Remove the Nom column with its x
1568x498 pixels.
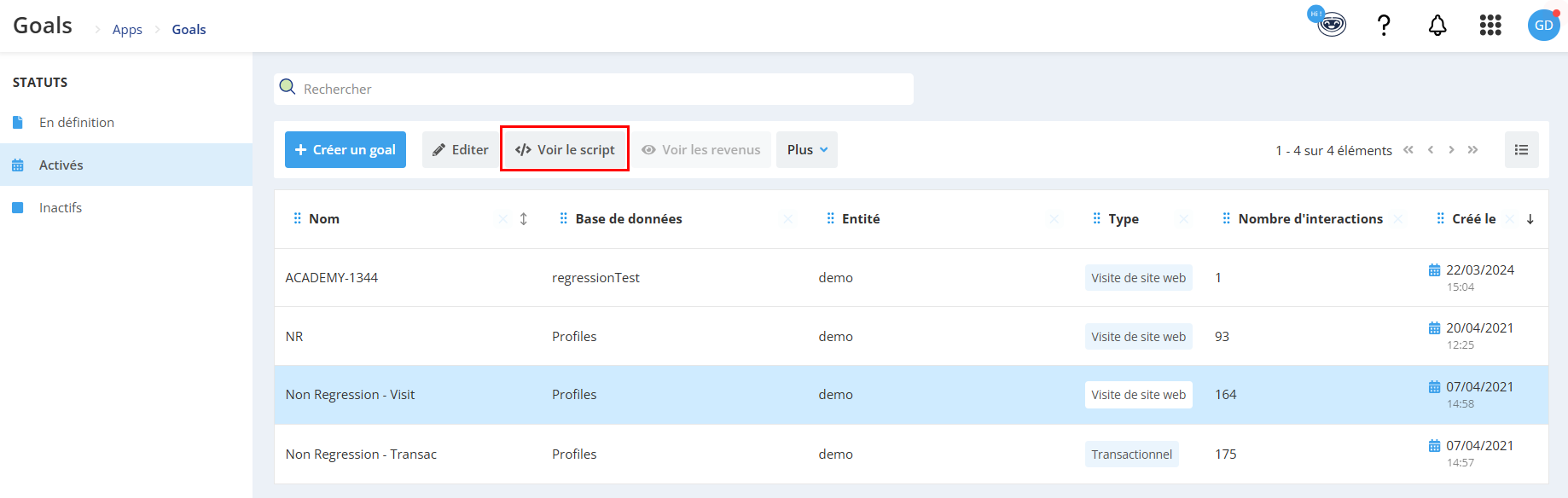coord(502,219)
